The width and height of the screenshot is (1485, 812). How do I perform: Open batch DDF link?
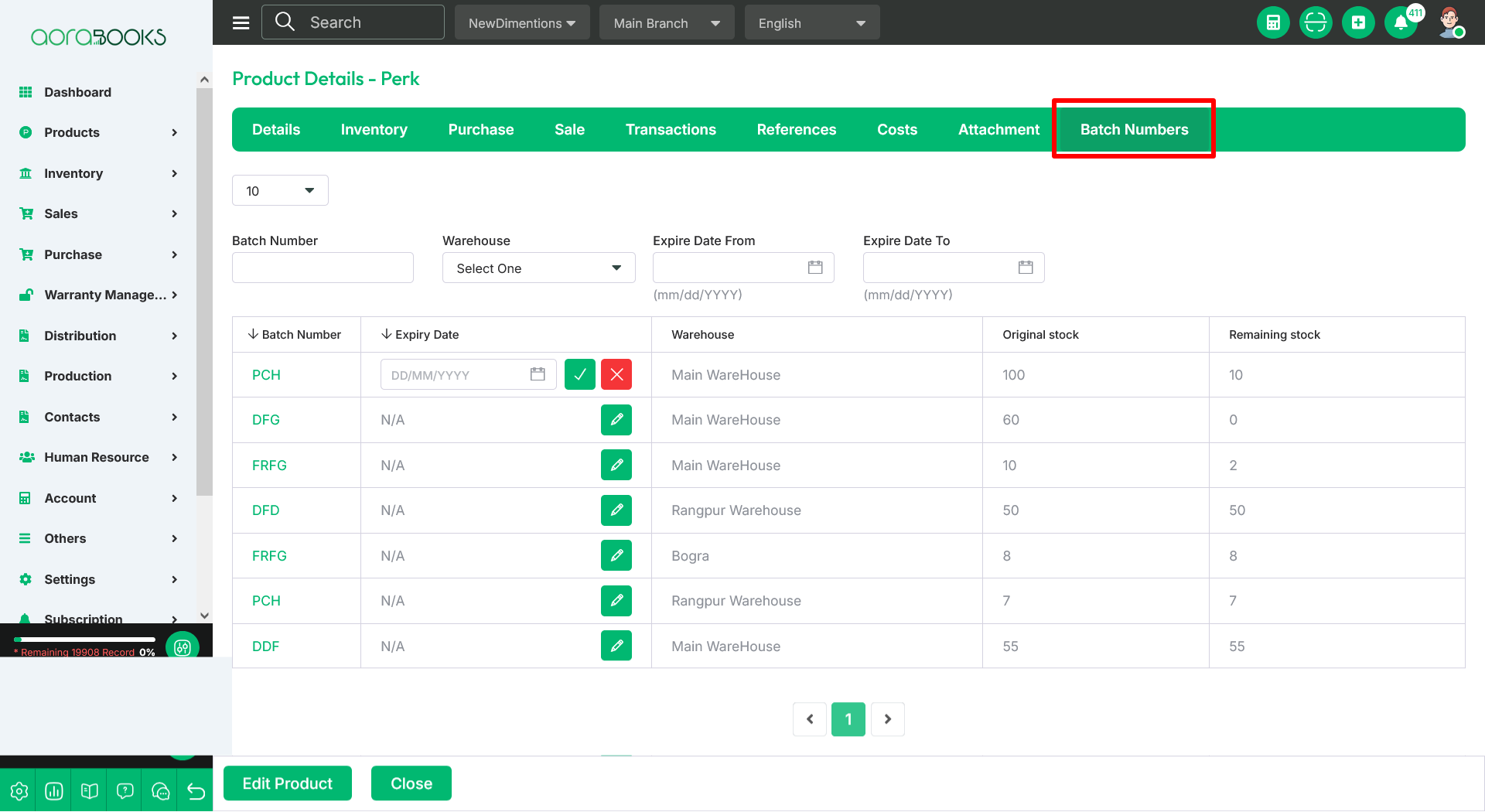coord(265,647)
